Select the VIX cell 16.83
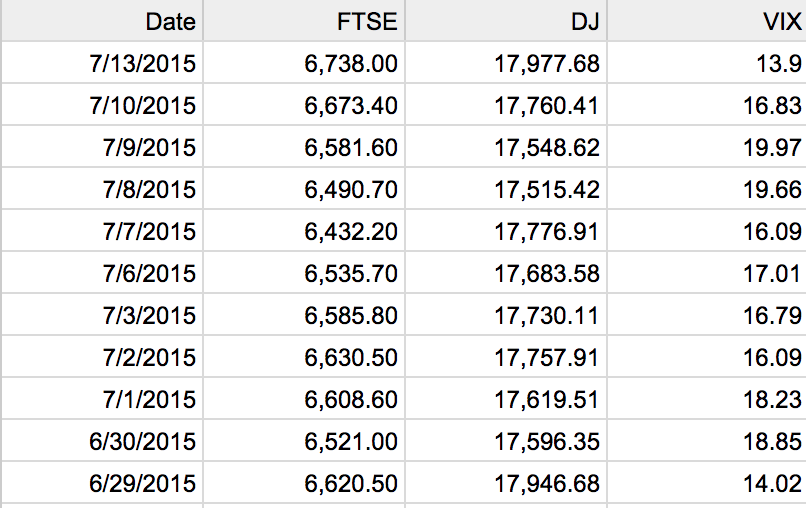The image size is (806, 508). 707,105
